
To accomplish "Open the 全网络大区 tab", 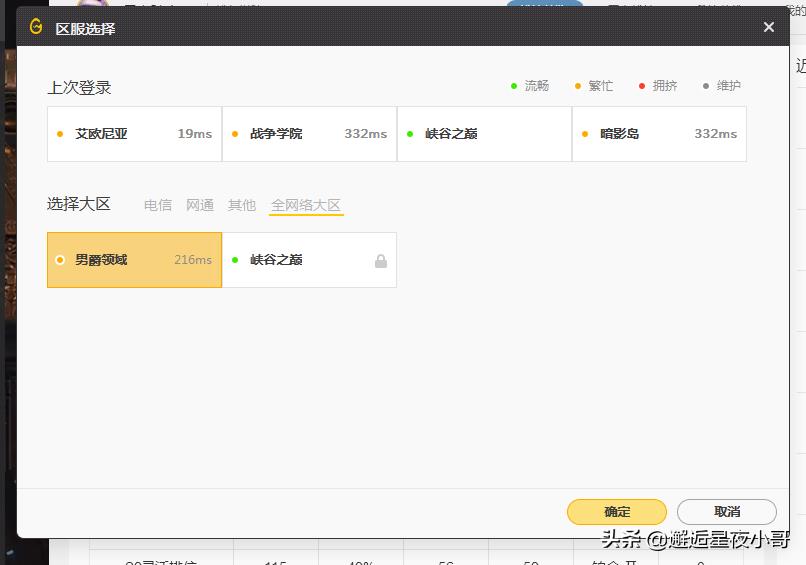I will click(x=306, y=205).
